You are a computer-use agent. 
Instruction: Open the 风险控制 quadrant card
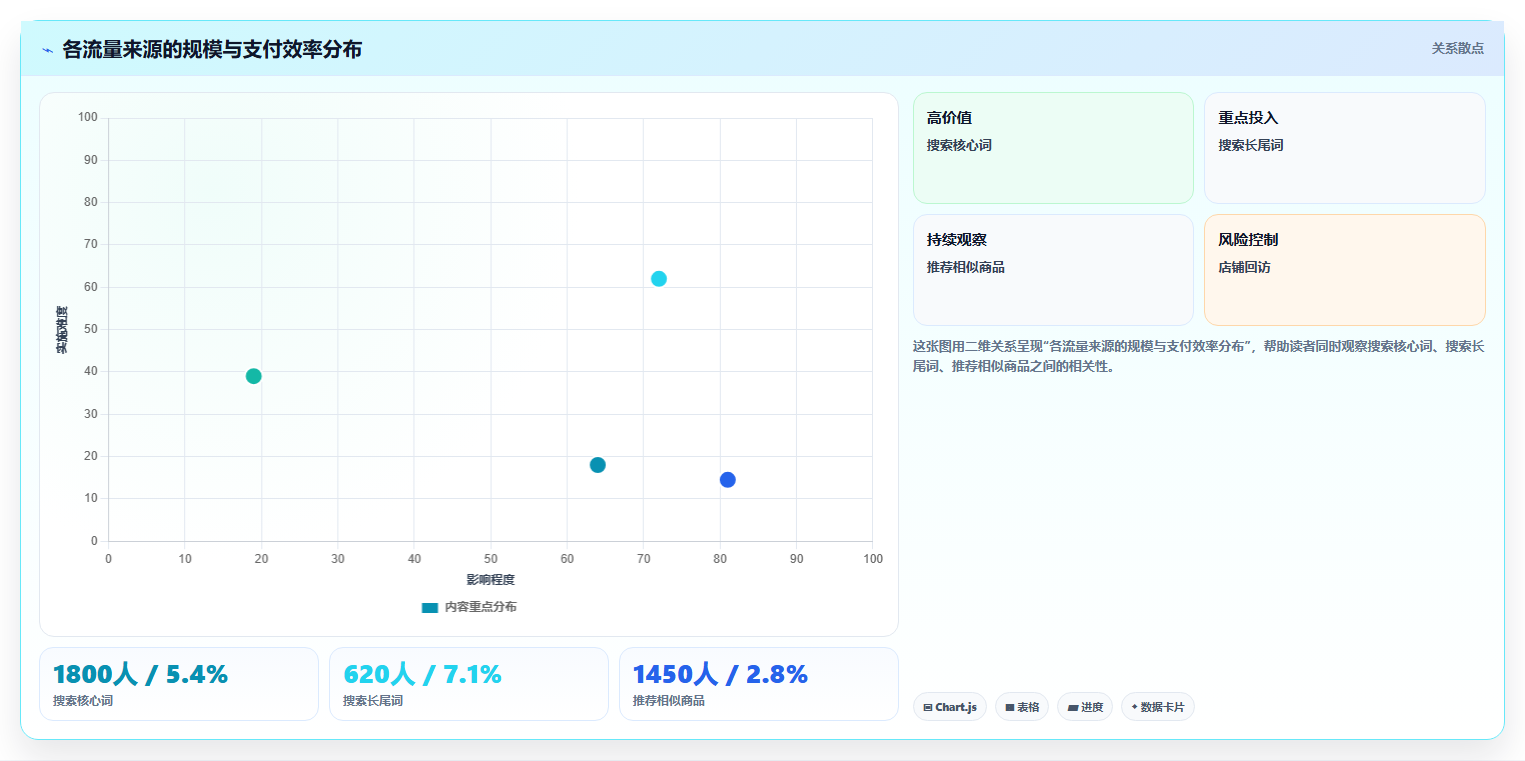[x=1345, y=270]
